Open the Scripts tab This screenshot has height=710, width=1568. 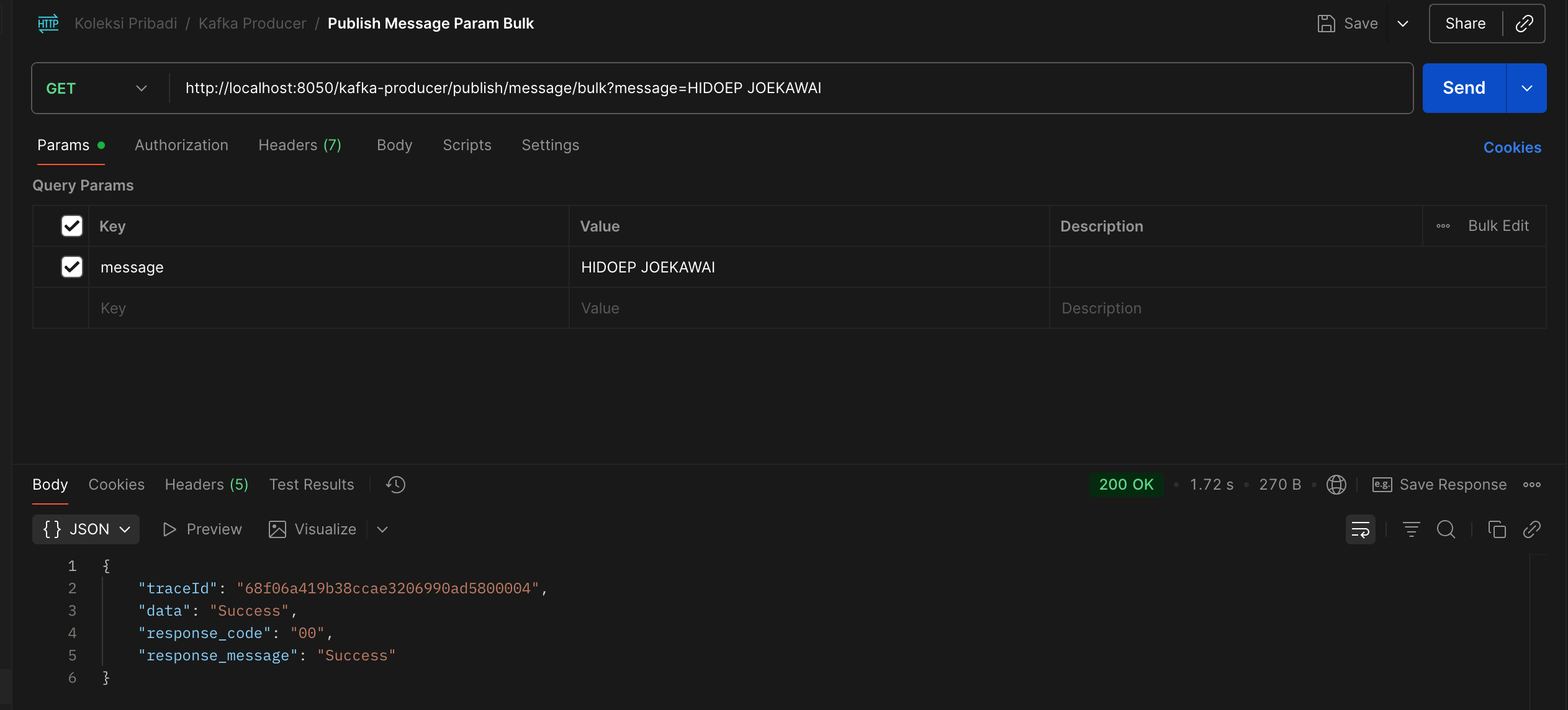(x=467, y=145)
